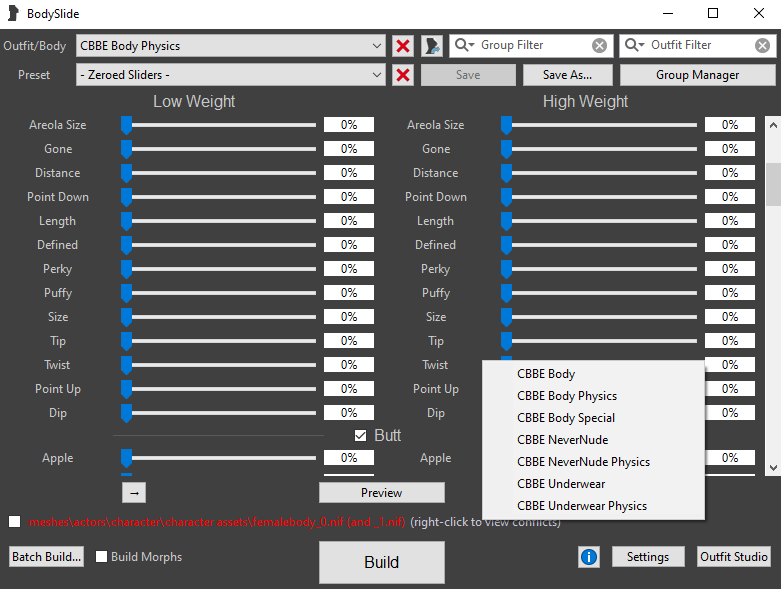Clear the Outfit Filter text
Viewport: 781px width, 589px height.
762,46
